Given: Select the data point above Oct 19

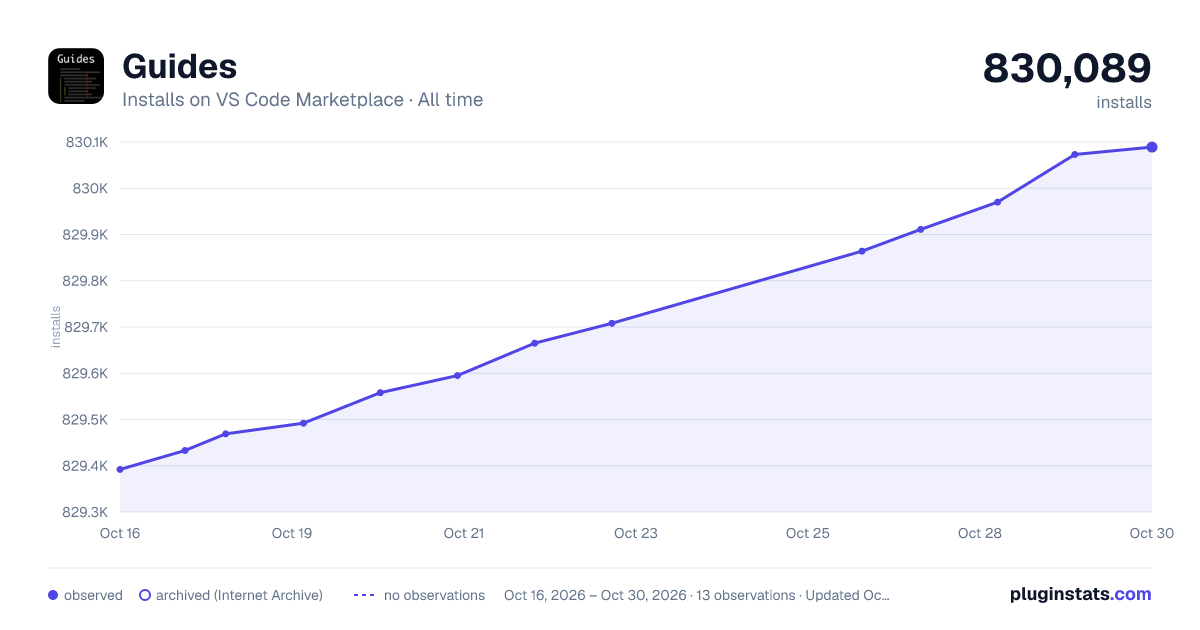Looking at the screenshot, I should (303, 423).
